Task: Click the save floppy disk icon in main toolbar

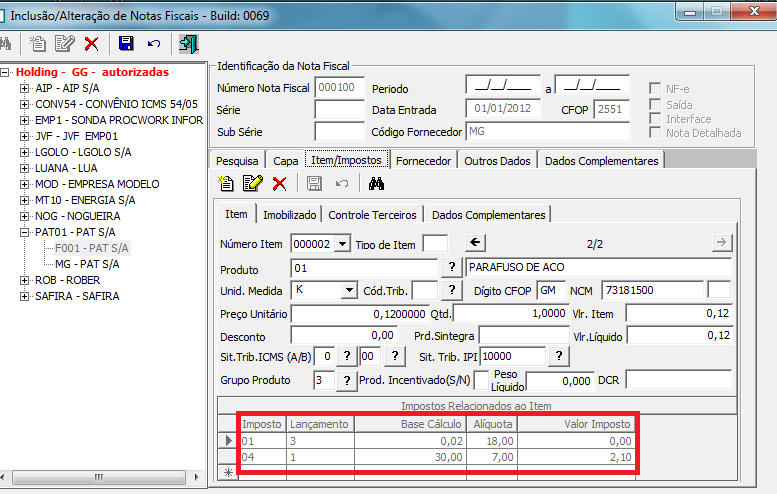Action: [x=126, y=43]
